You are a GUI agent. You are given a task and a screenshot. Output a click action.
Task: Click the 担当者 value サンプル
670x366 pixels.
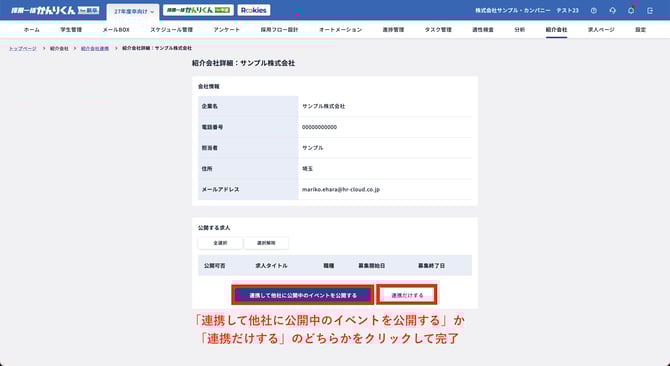pos(313,148)
